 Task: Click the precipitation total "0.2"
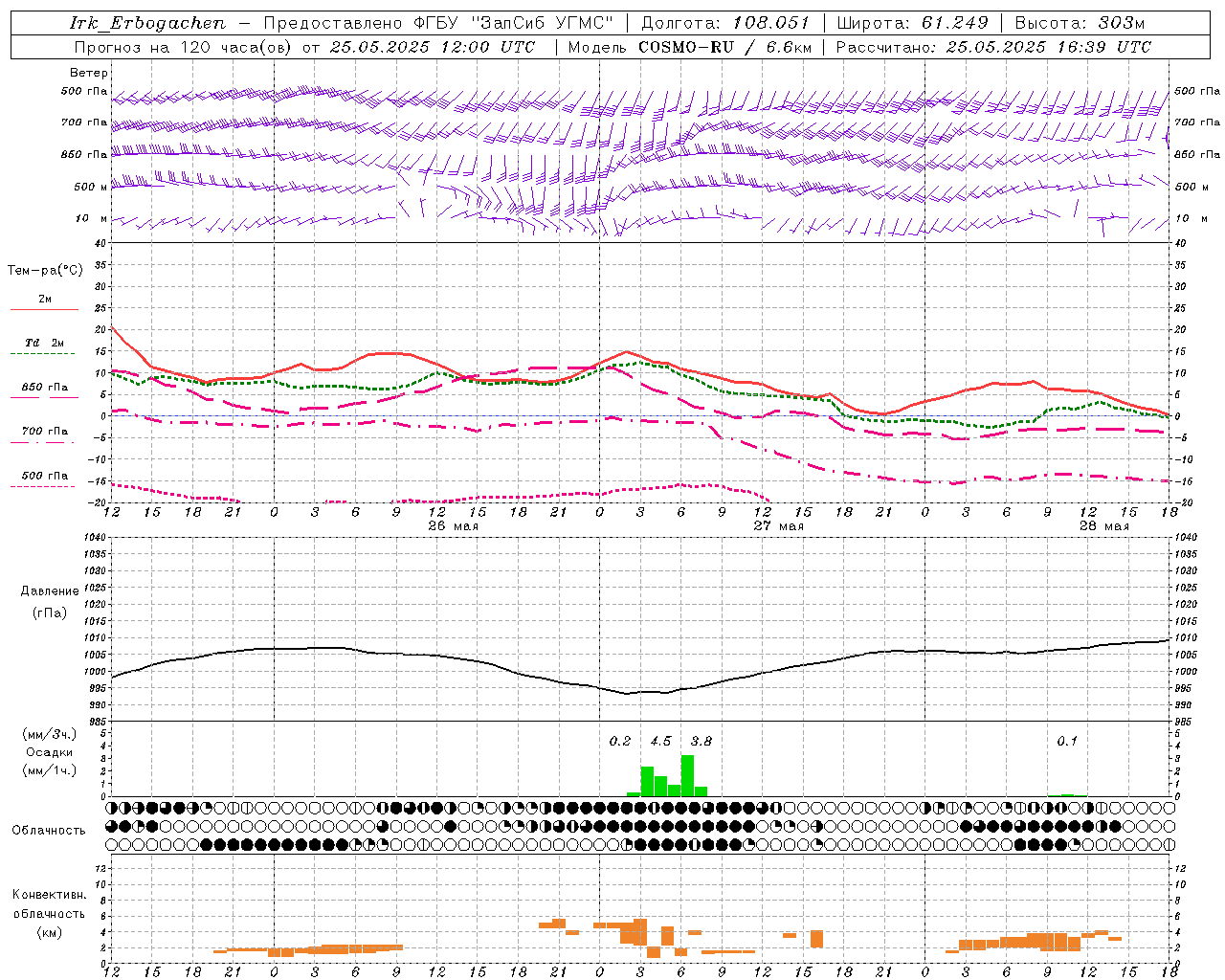(x=620, y=741)
